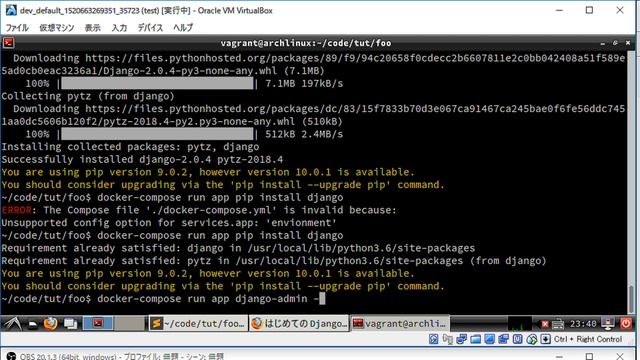Screen dimensions: 640x360
Task: Maximize the Oracle VM VirtualBox window
Action: point(589,10)
